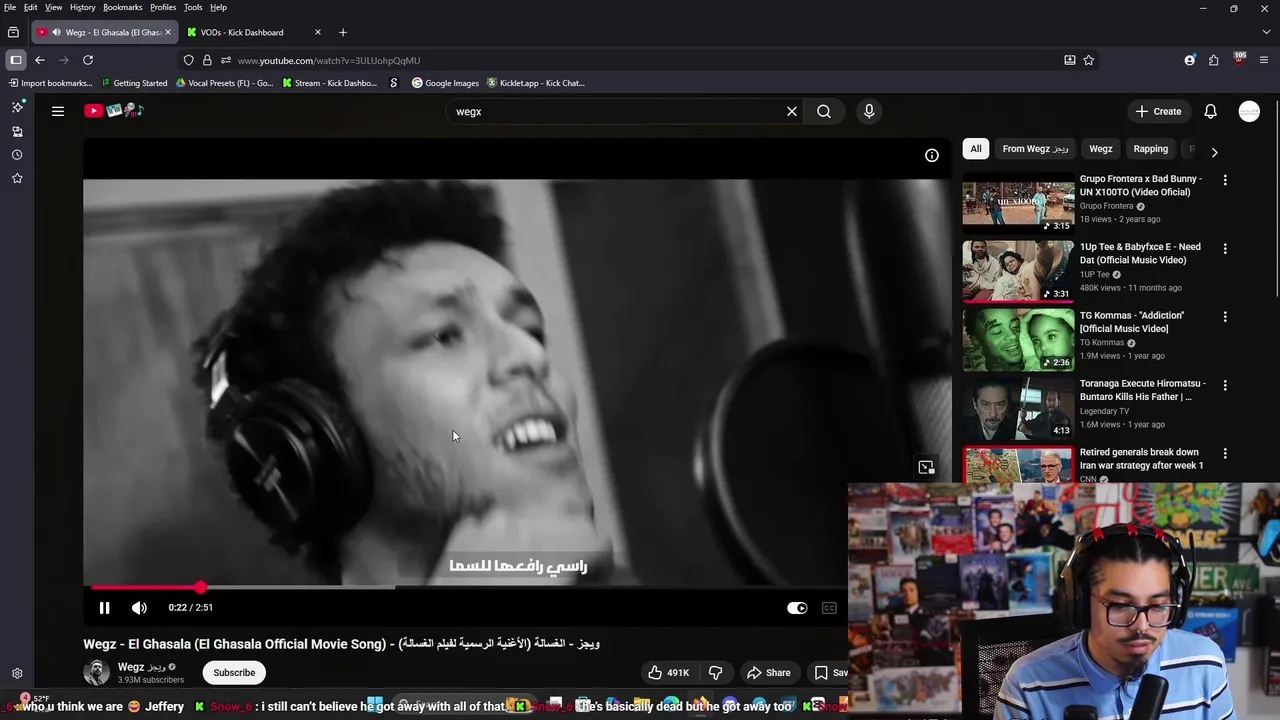Mute the video with the speaker icon

pos(139,607)
